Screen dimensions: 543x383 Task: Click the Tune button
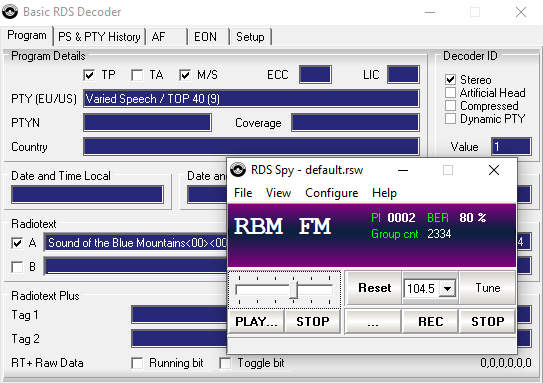coord(487,288)
